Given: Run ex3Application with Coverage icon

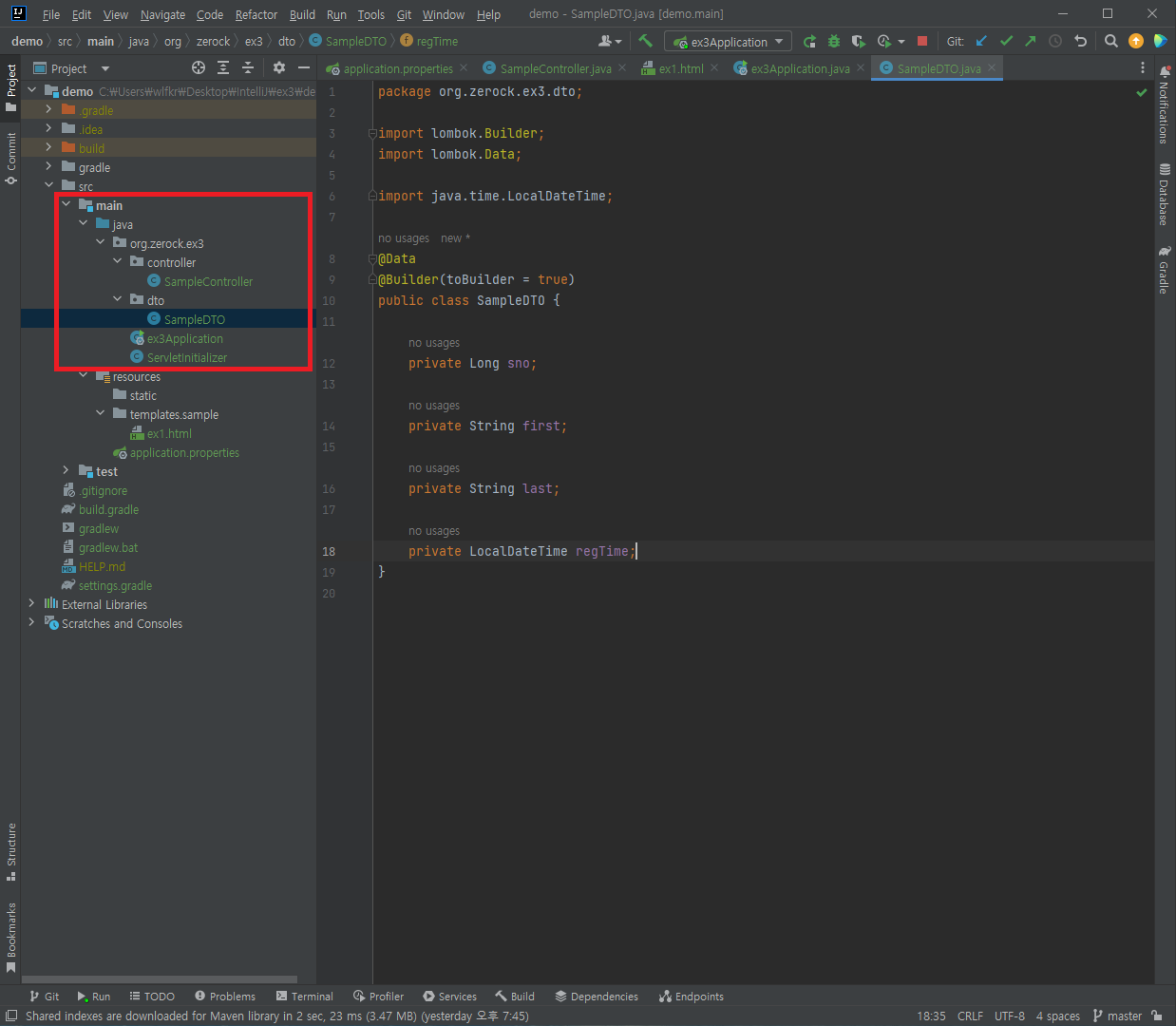Looking at the screenshot, I should 859,41.
